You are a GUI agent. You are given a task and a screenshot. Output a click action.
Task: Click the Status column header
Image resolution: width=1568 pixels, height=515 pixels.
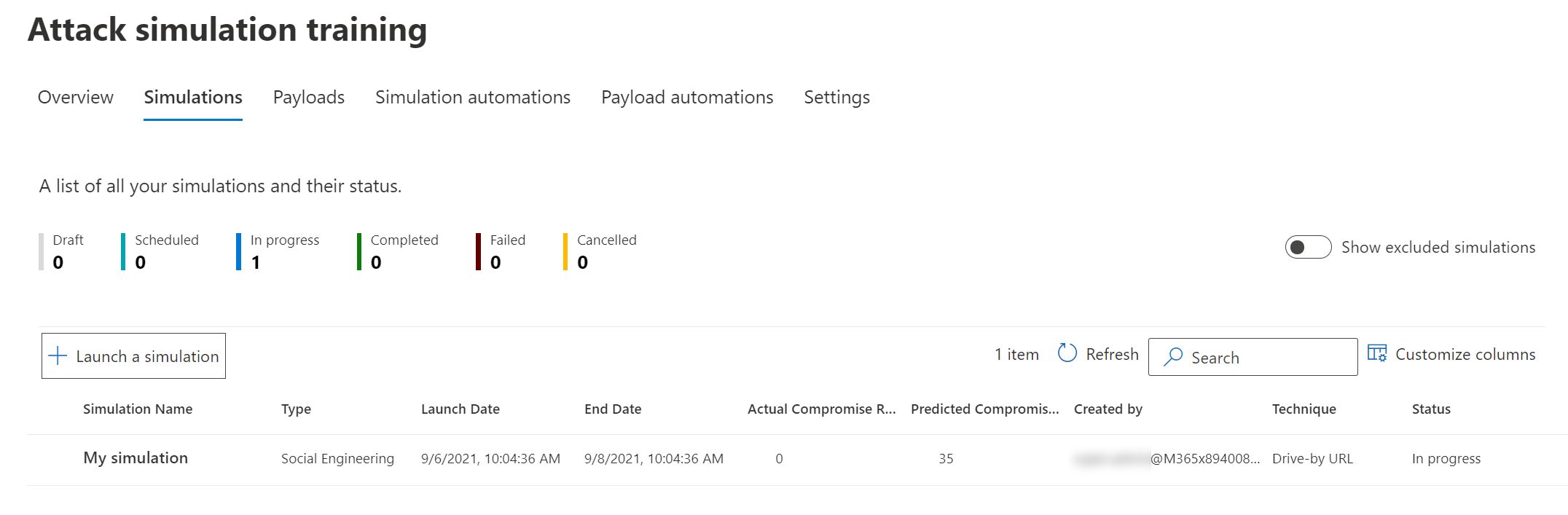(x=1431, y=409)
